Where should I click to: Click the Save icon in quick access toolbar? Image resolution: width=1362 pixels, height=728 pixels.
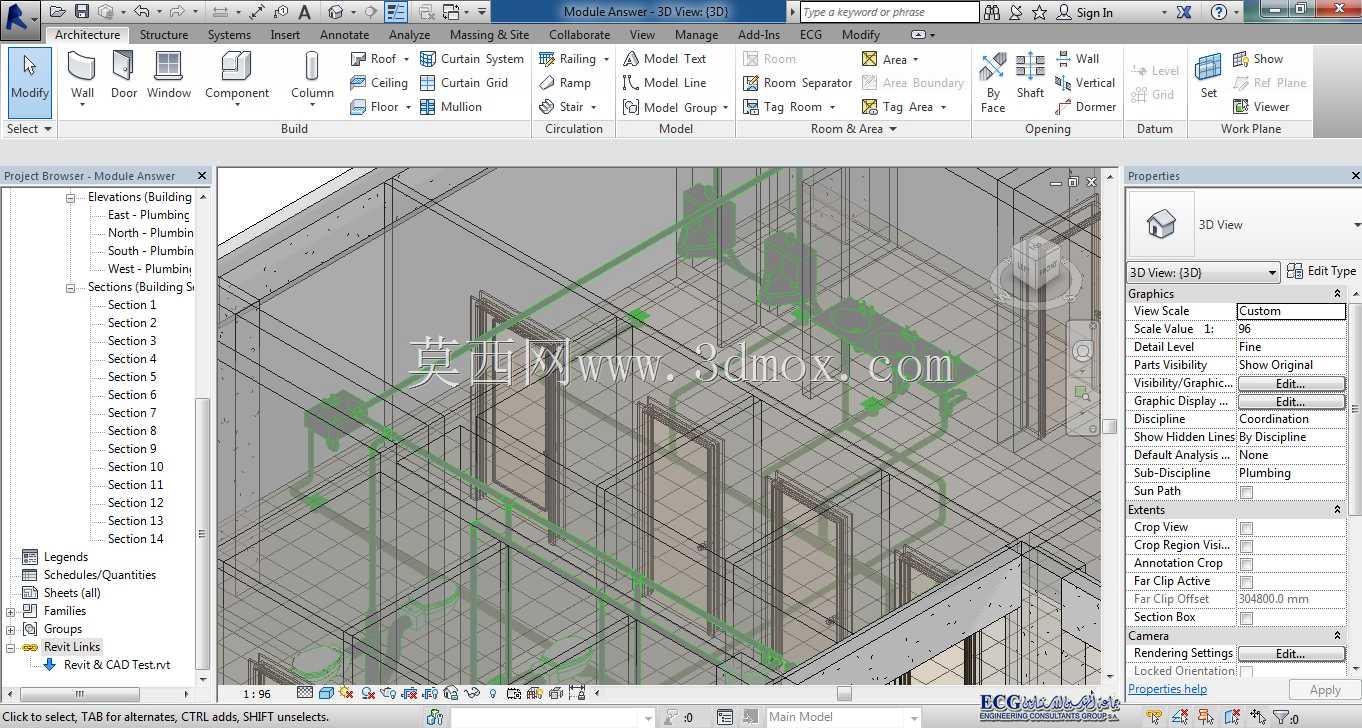pos(84,12)
